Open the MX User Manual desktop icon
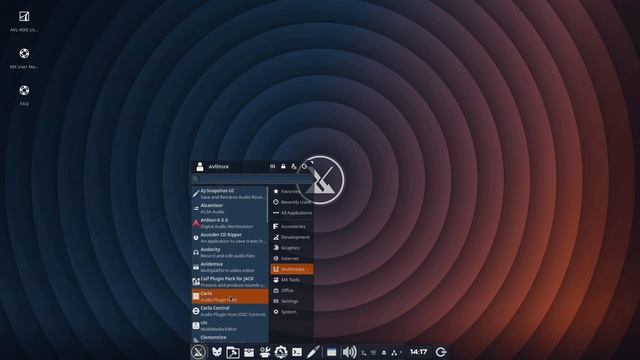Image resolution: width=640 pixels, height=360 pixels. point(24,58)
